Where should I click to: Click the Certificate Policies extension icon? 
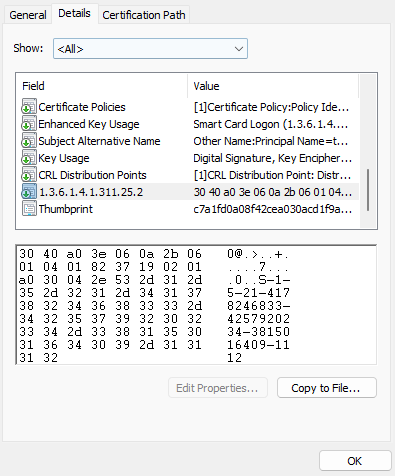29,107
